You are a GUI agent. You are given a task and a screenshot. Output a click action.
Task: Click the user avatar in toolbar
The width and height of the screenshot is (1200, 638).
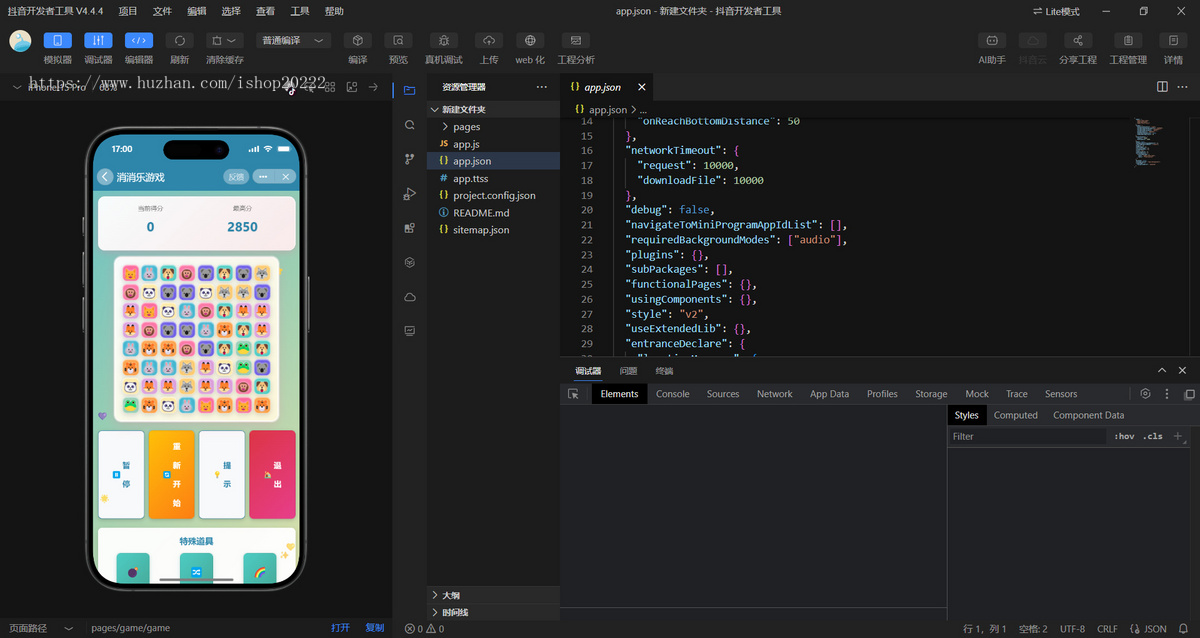click(20, 41)
